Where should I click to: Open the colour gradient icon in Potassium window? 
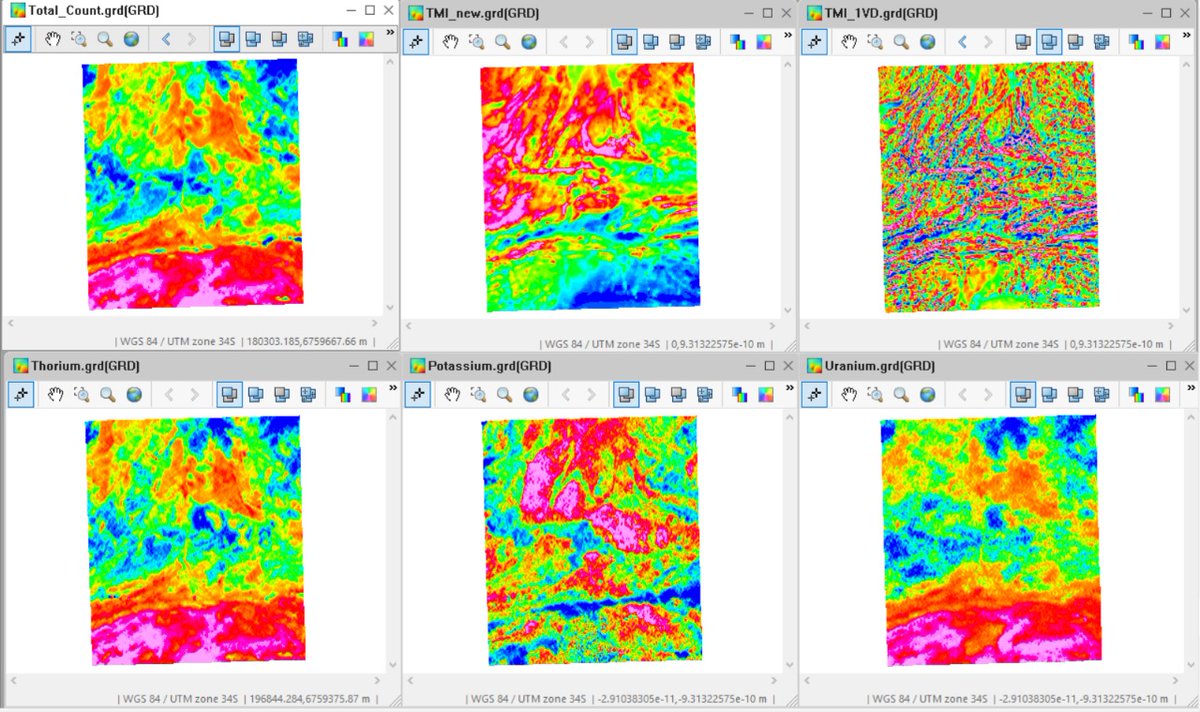click(764, 394)
